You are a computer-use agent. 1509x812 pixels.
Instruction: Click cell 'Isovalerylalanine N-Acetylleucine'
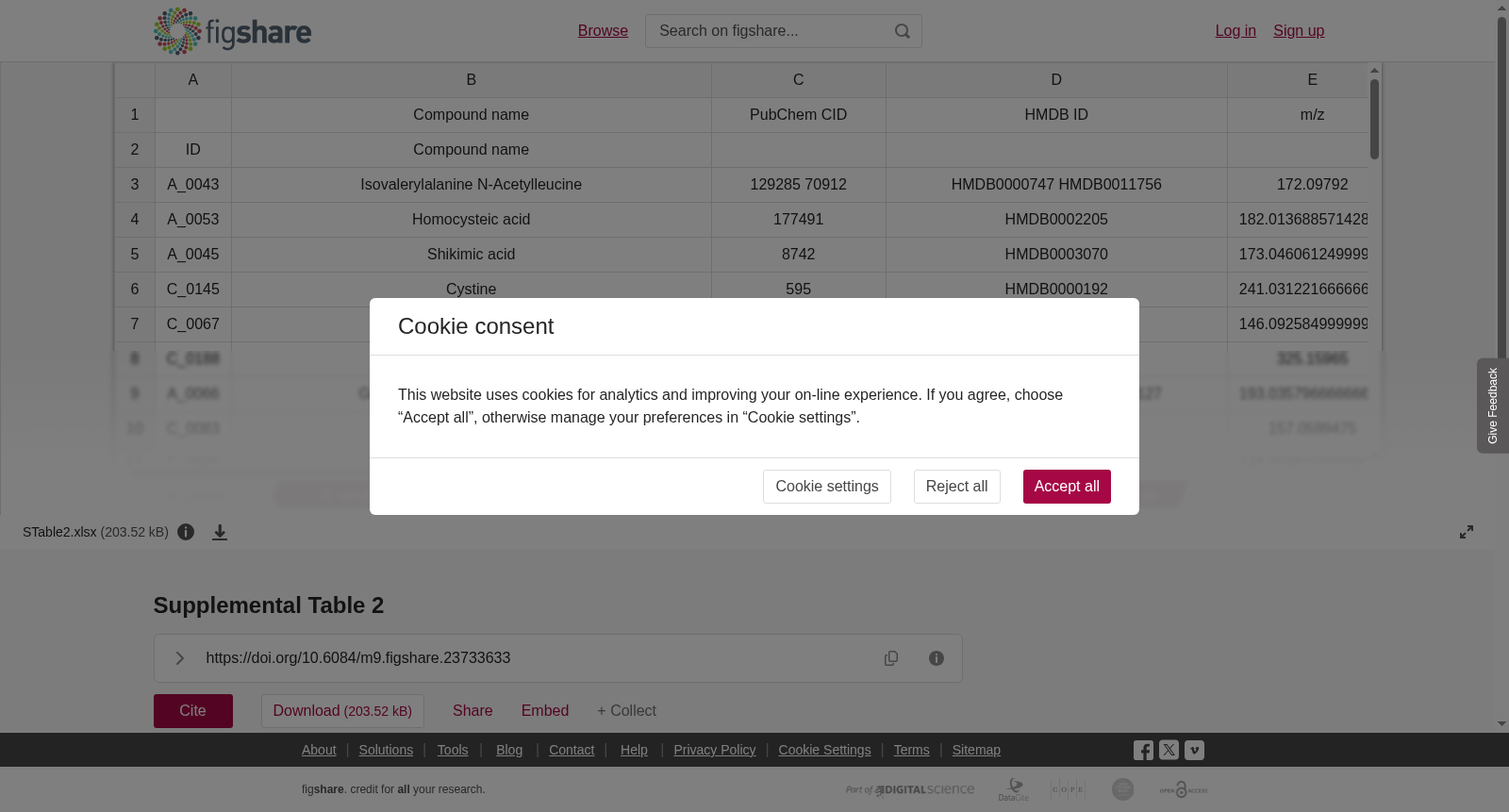pos(472,185)
